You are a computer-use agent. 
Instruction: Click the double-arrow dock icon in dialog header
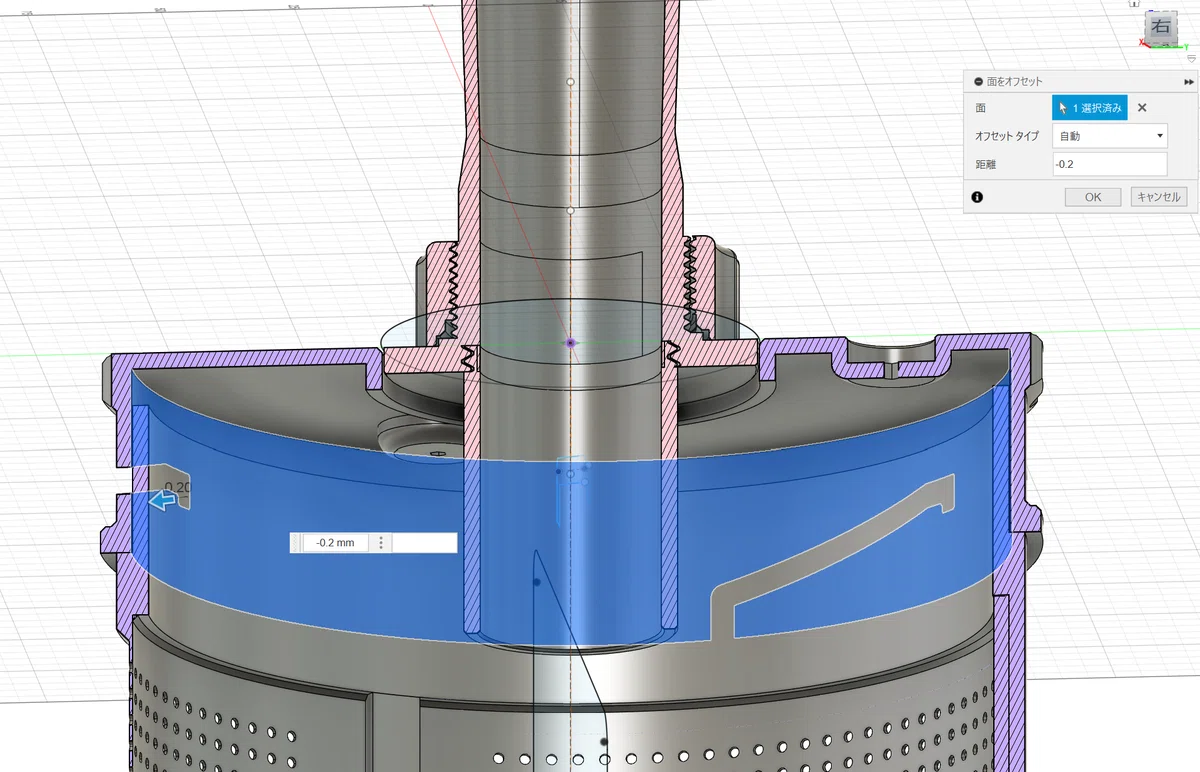(x=1188, y=82)
